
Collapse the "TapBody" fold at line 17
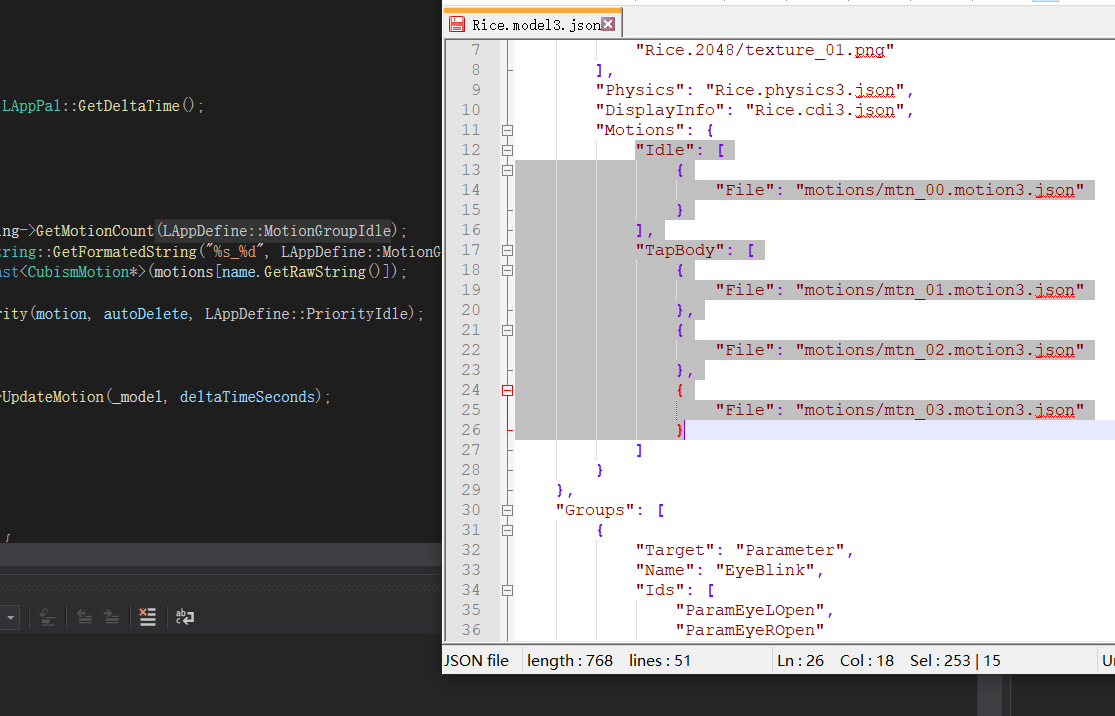pyautogui.click(x=507, y=250)
